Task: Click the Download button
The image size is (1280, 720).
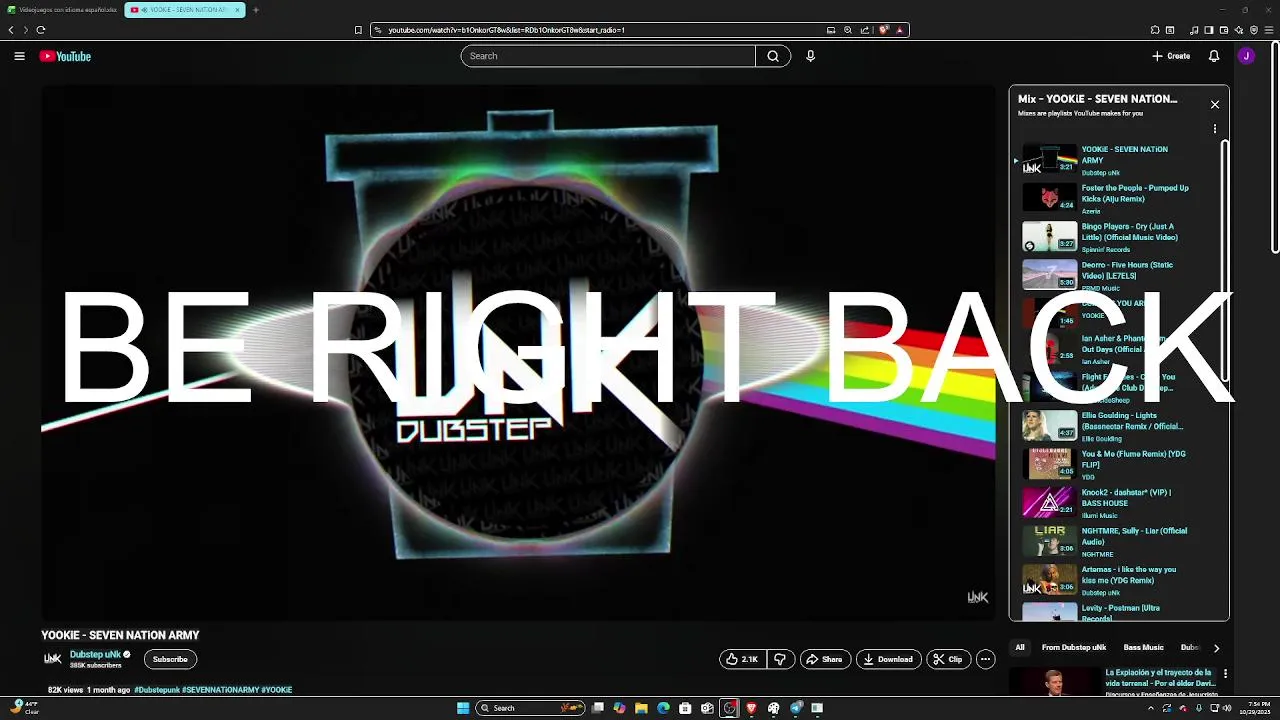Action: pyautogui.click(x=888, y=659)
